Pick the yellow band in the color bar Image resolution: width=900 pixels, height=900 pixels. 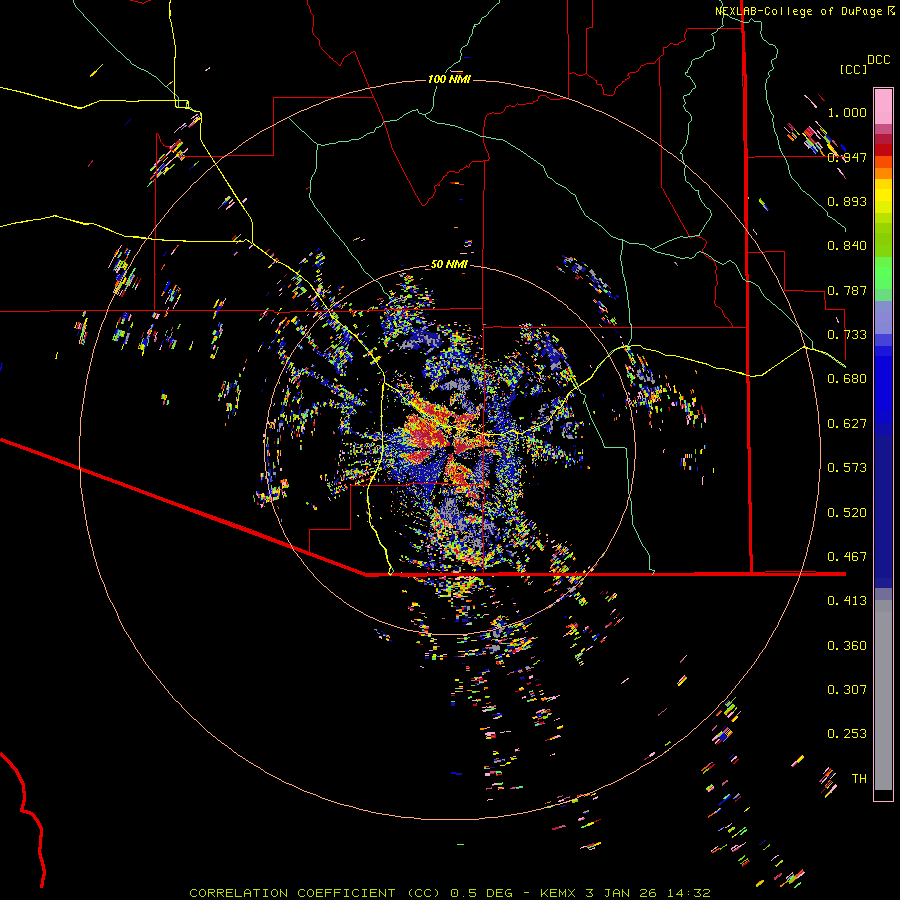[883, 196]
